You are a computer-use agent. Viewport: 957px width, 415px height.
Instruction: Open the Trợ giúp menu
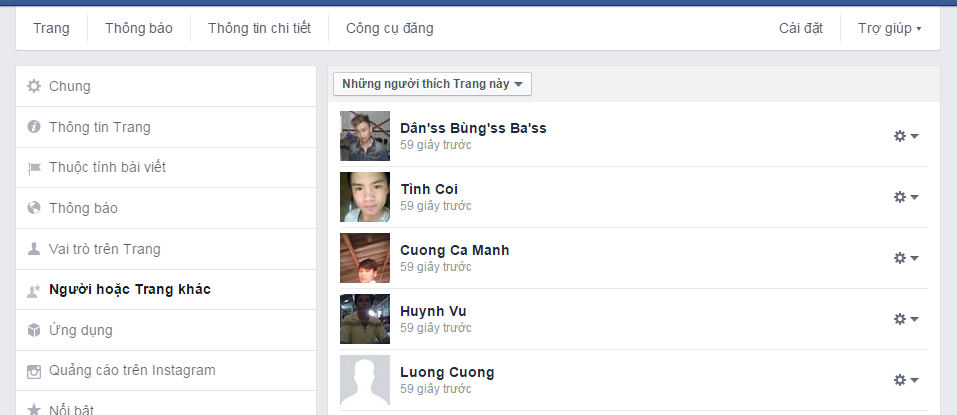coord(889,28)
